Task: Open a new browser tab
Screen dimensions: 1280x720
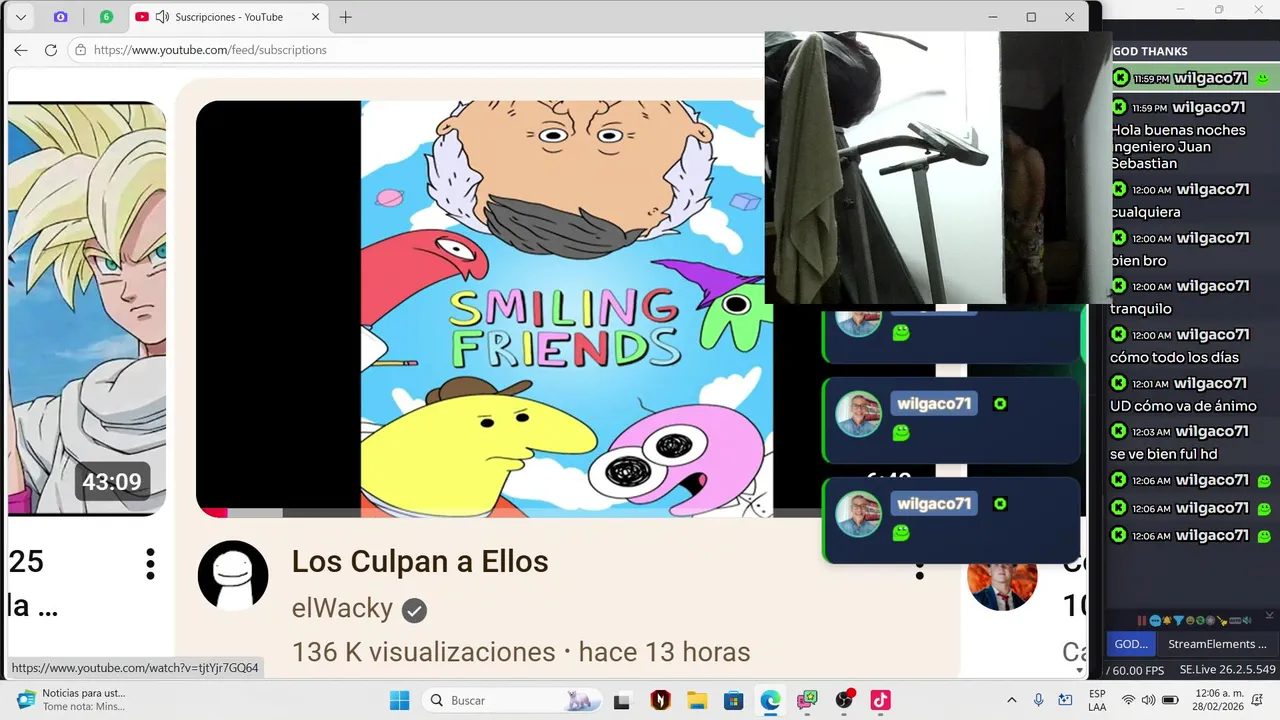Action: pyautogui.click(x=346, y=17)
